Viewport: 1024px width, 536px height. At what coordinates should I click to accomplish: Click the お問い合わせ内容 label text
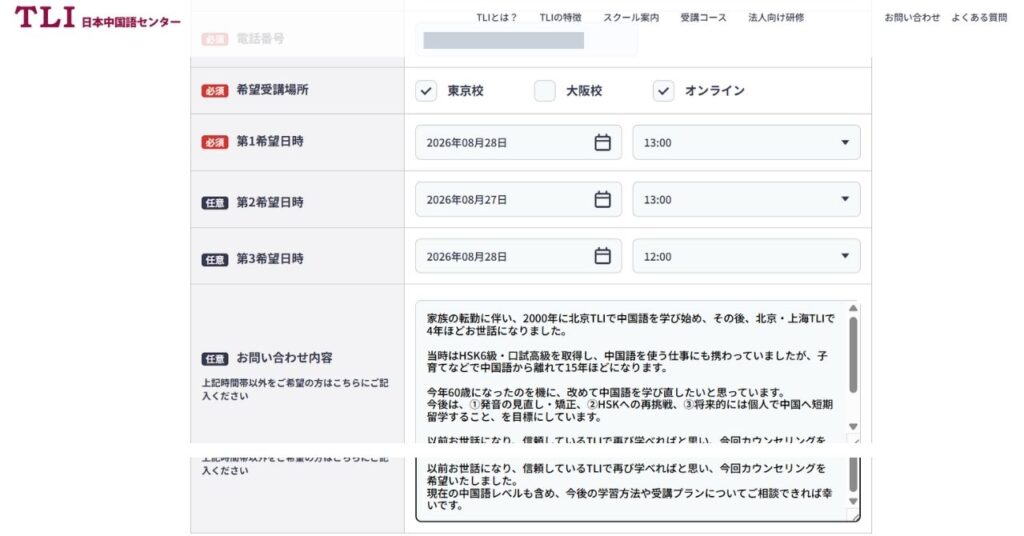pyautogui.click(x=284, y=358)
